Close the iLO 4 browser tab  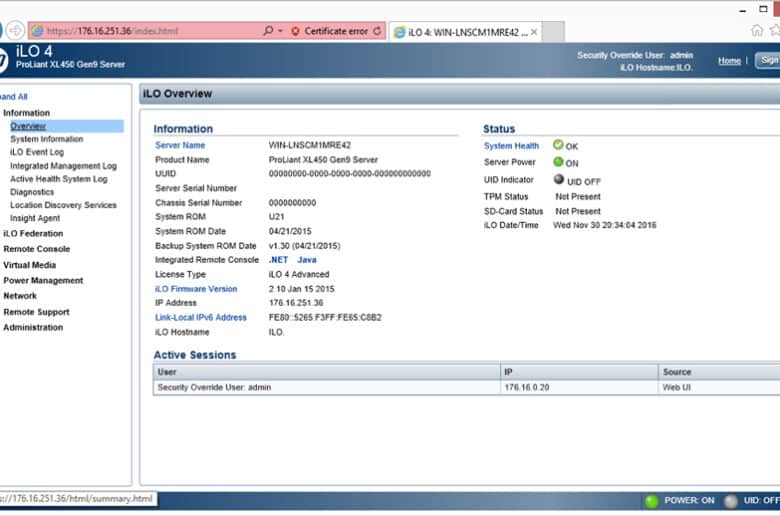click(534, 32)
